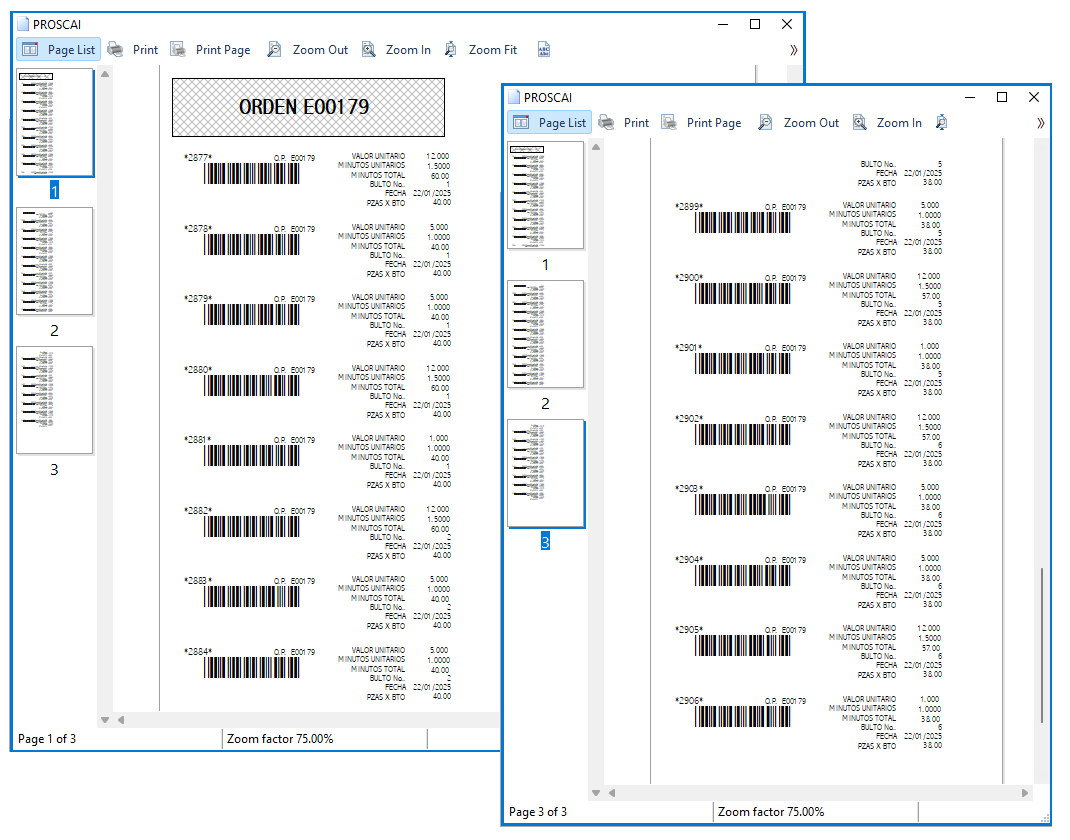1070x840 pixels.
Task: Click barcode *2899* in front window
Action: [742, 222]
